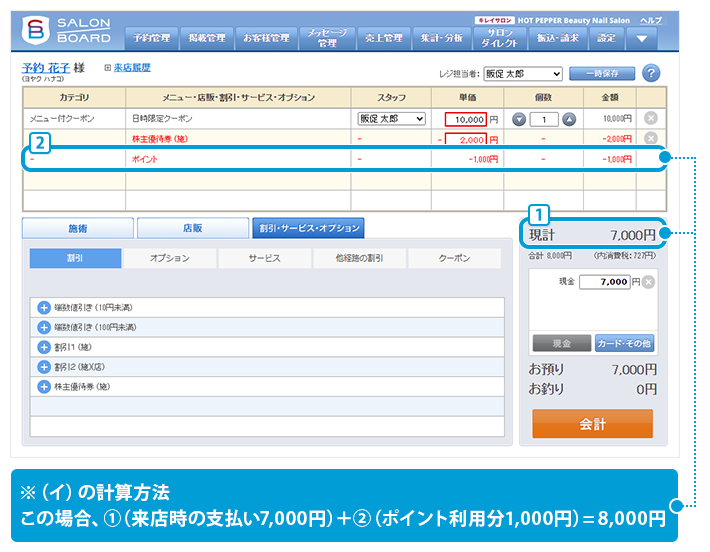Select the クーポン sub-tab
This screenshot has height=552, width=710.
click(x=453, y=258)
